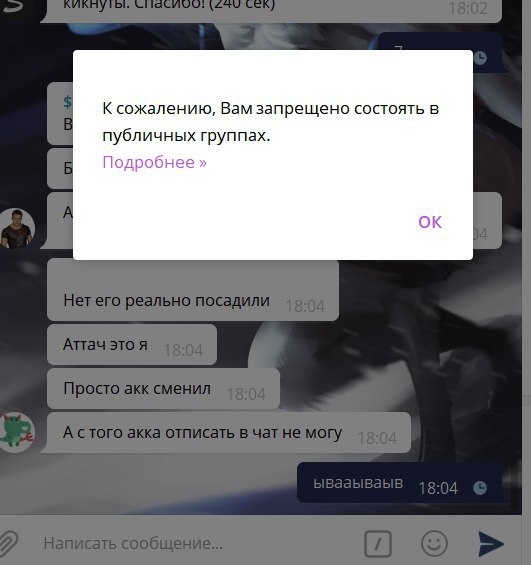Click the 18:04 timestamp on ывааываыв message
The height and width of the screenshot is (565, 531).
click(x=438, y=489)
